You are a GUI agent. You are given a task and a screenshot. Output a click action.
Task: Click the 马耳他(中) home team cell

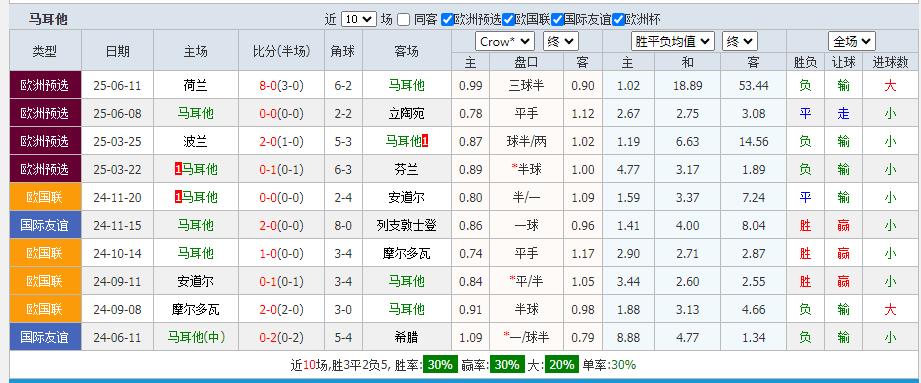point(196,337)
